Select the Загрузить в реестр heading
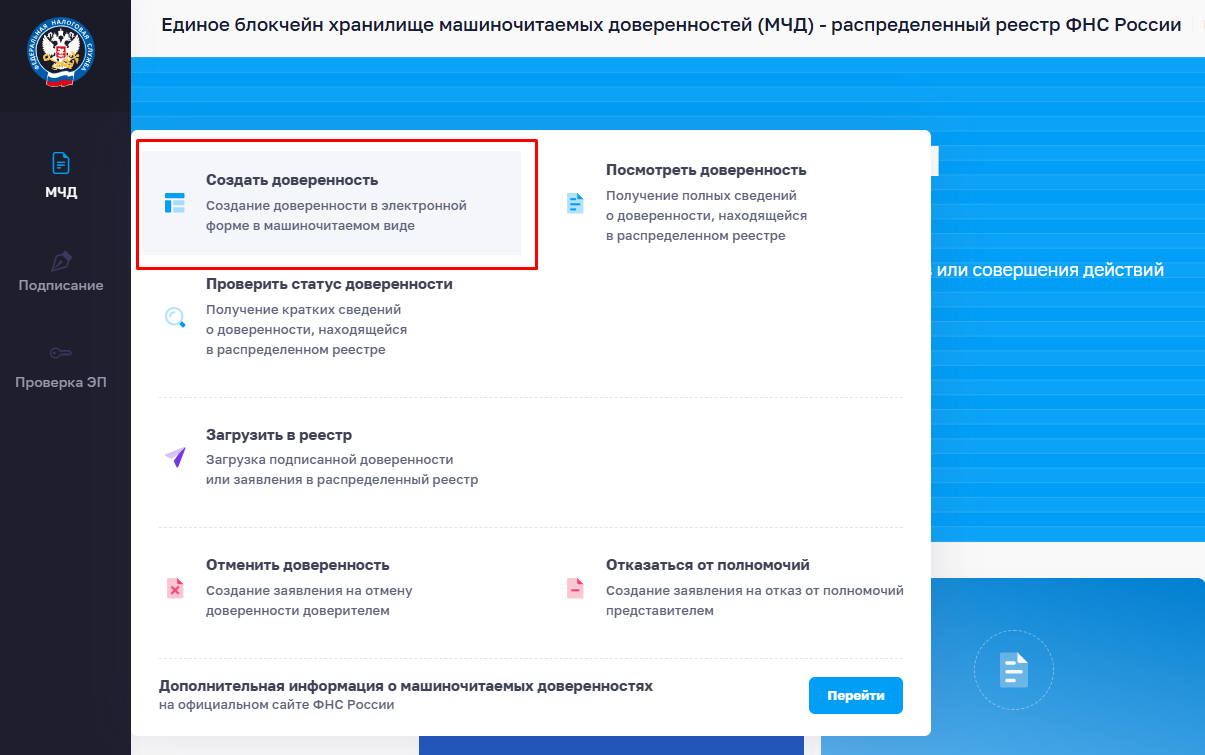 [279, 435]
